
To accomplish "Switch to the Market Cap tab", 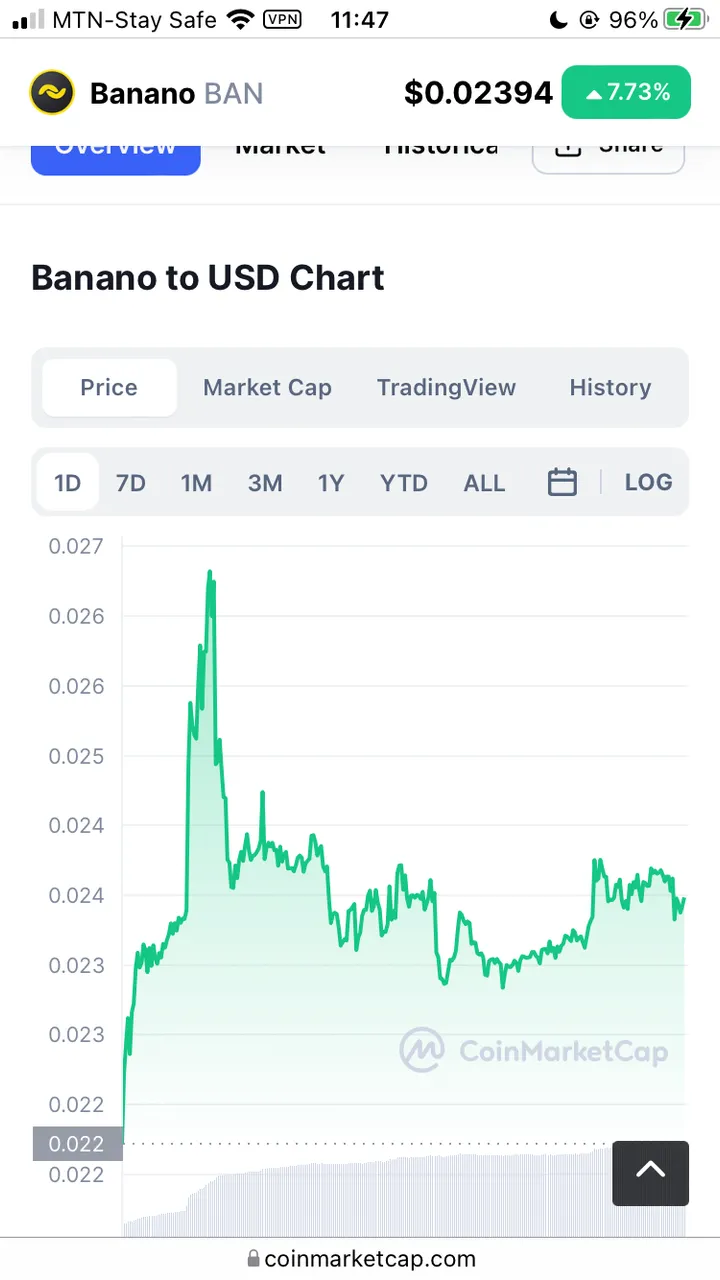I will click(x=267, y=387).
